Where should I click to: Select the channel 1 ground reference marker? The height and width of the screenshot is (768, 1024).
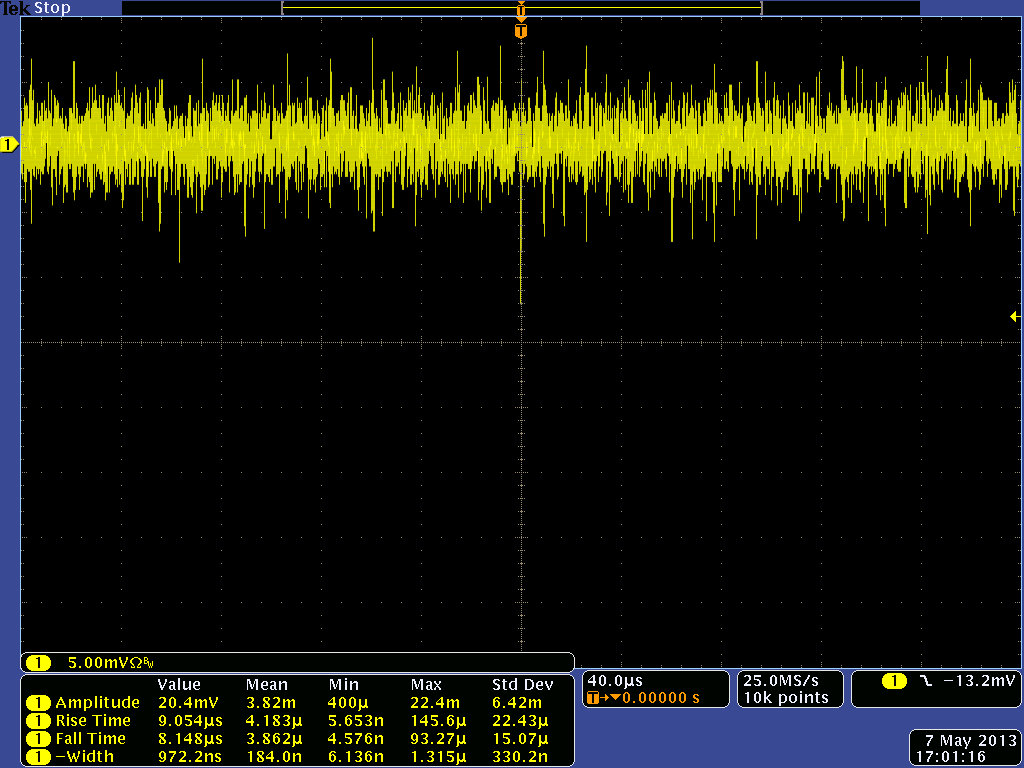point(9,145)
